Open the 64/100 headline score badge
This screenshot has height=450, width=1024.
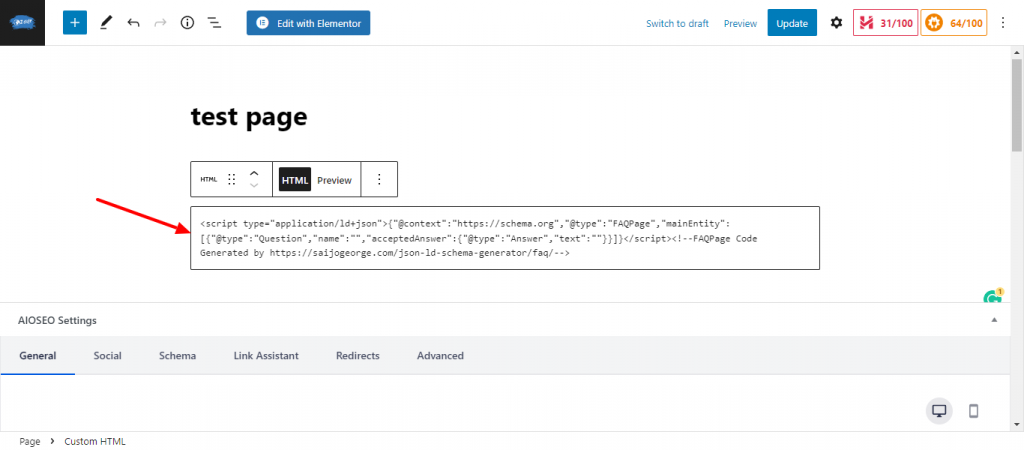click(953, 23)
